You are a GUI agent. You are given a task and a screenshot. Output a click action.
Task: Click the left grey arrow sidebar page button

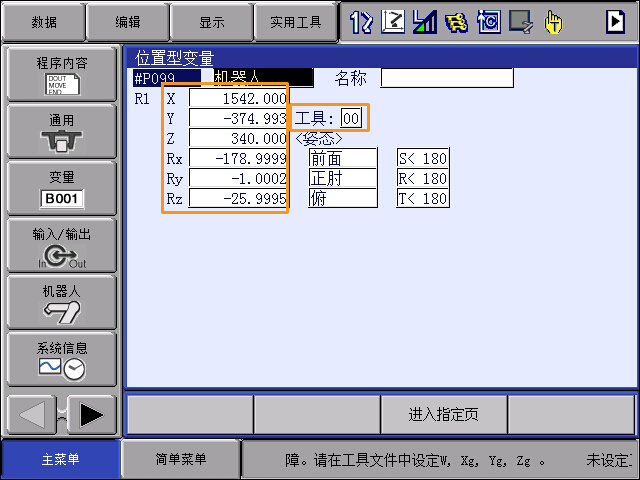(31, 415)
